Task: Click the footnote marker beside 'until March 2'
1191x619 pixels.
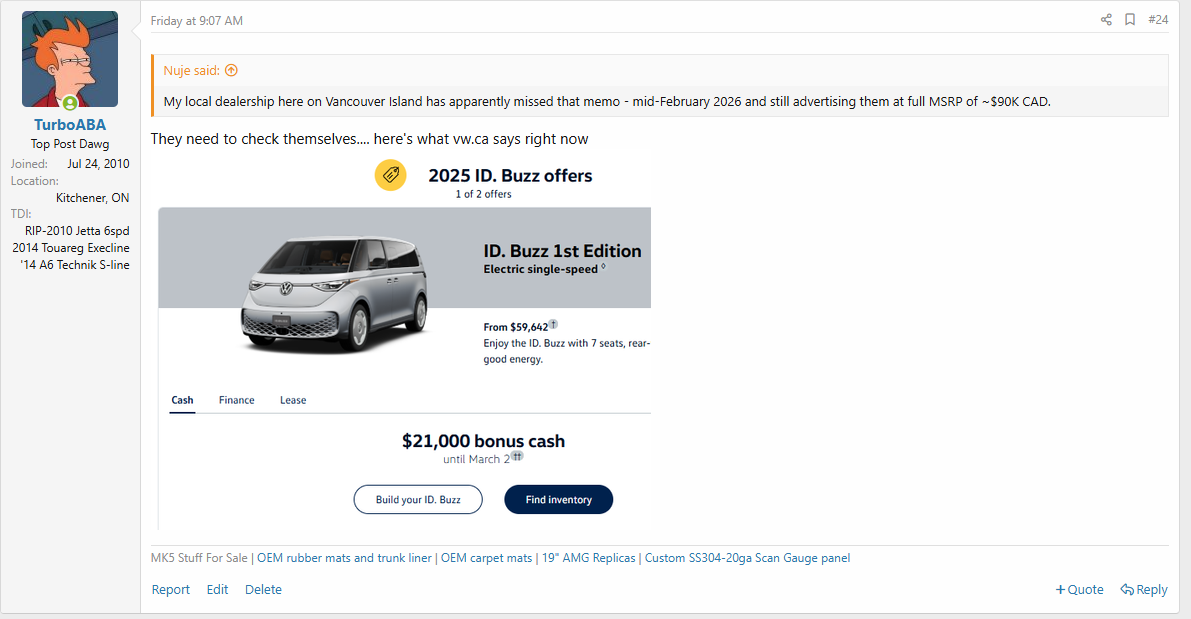Action: [x=517, y=456]
